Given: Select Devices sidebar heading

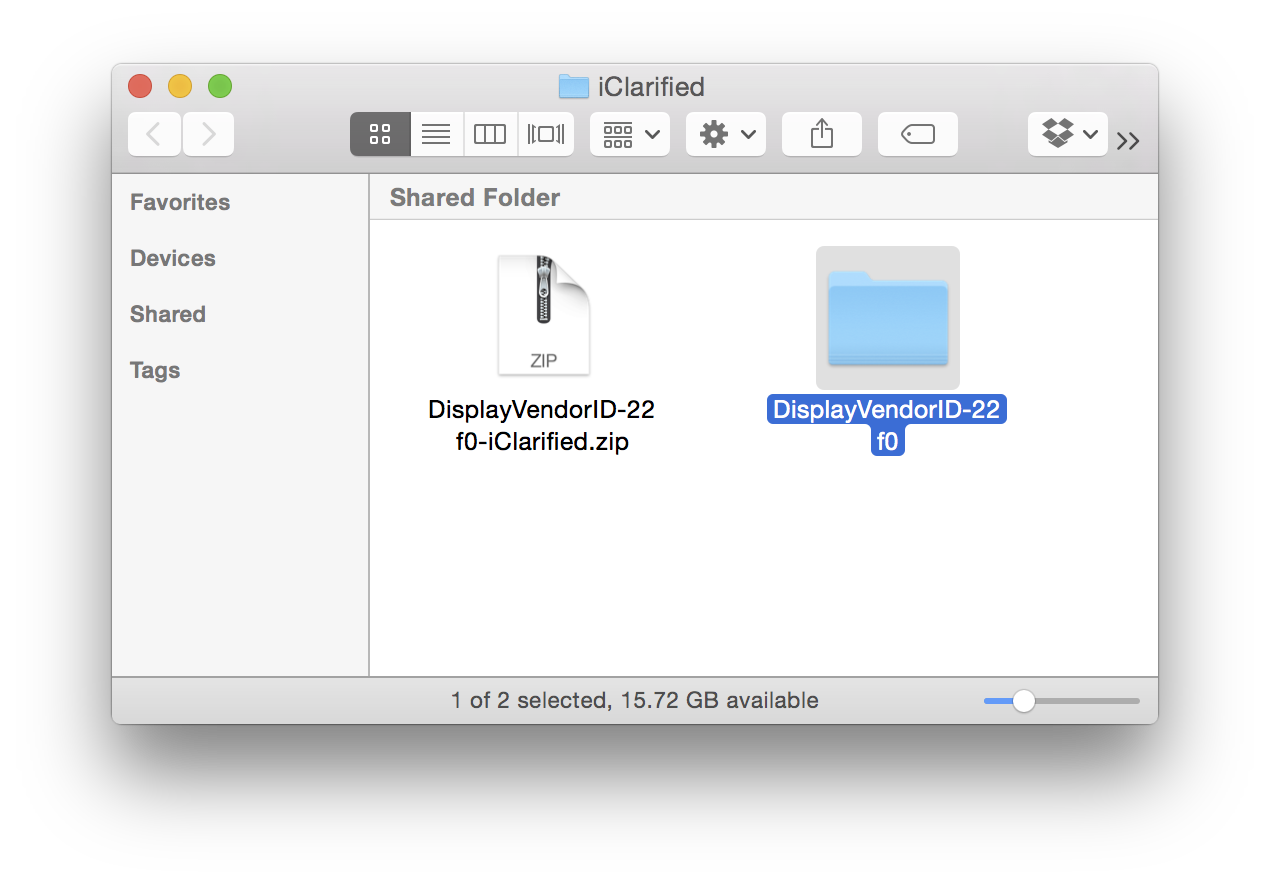Looking at the screenshot, I should 173,258.
